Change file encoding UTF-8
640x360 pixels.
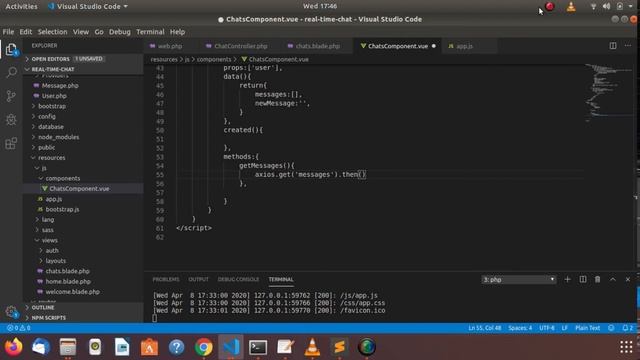(547, 328)
